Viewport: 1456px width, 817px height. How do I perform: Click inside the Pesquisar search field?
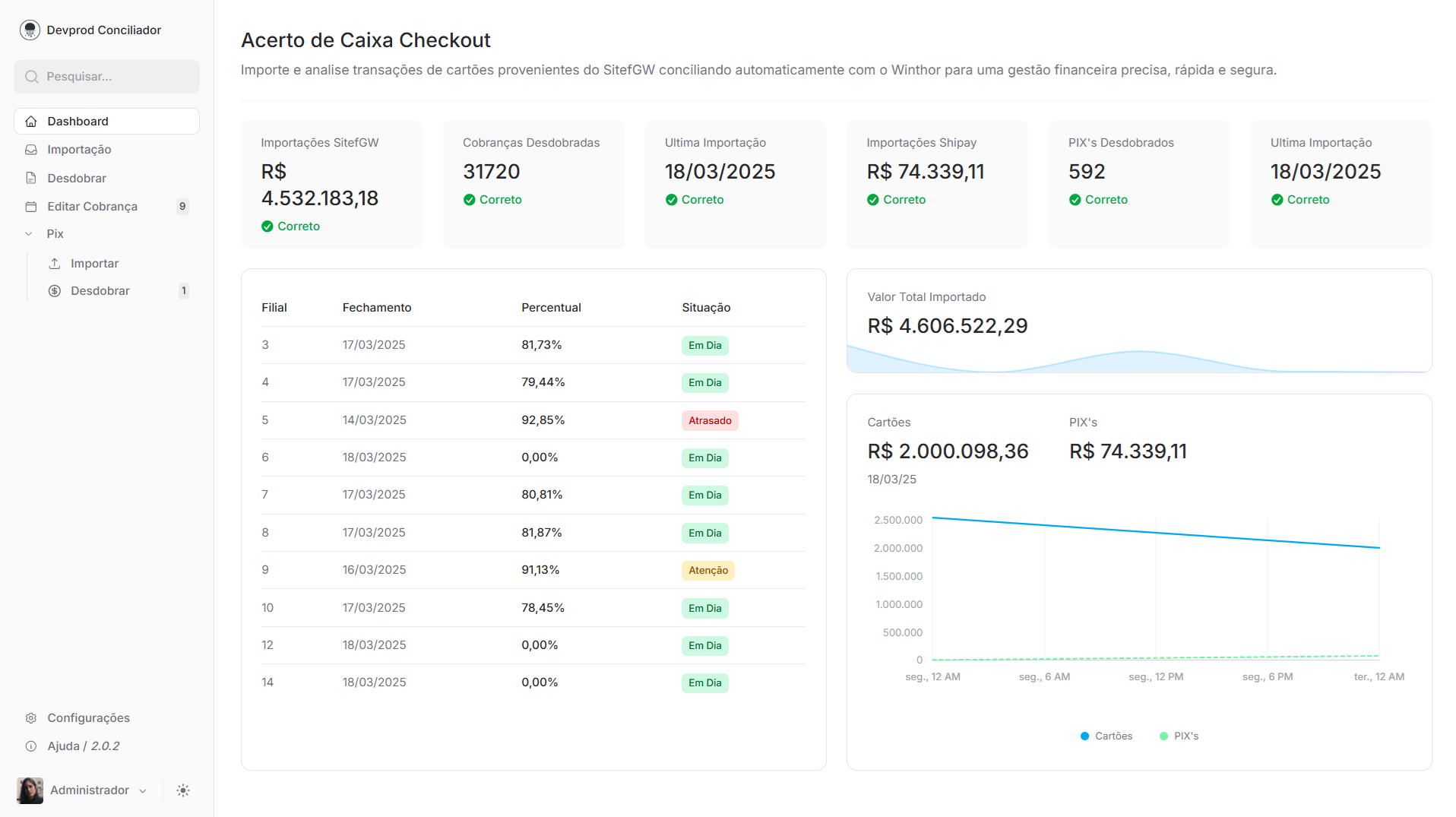coord(106,77)
